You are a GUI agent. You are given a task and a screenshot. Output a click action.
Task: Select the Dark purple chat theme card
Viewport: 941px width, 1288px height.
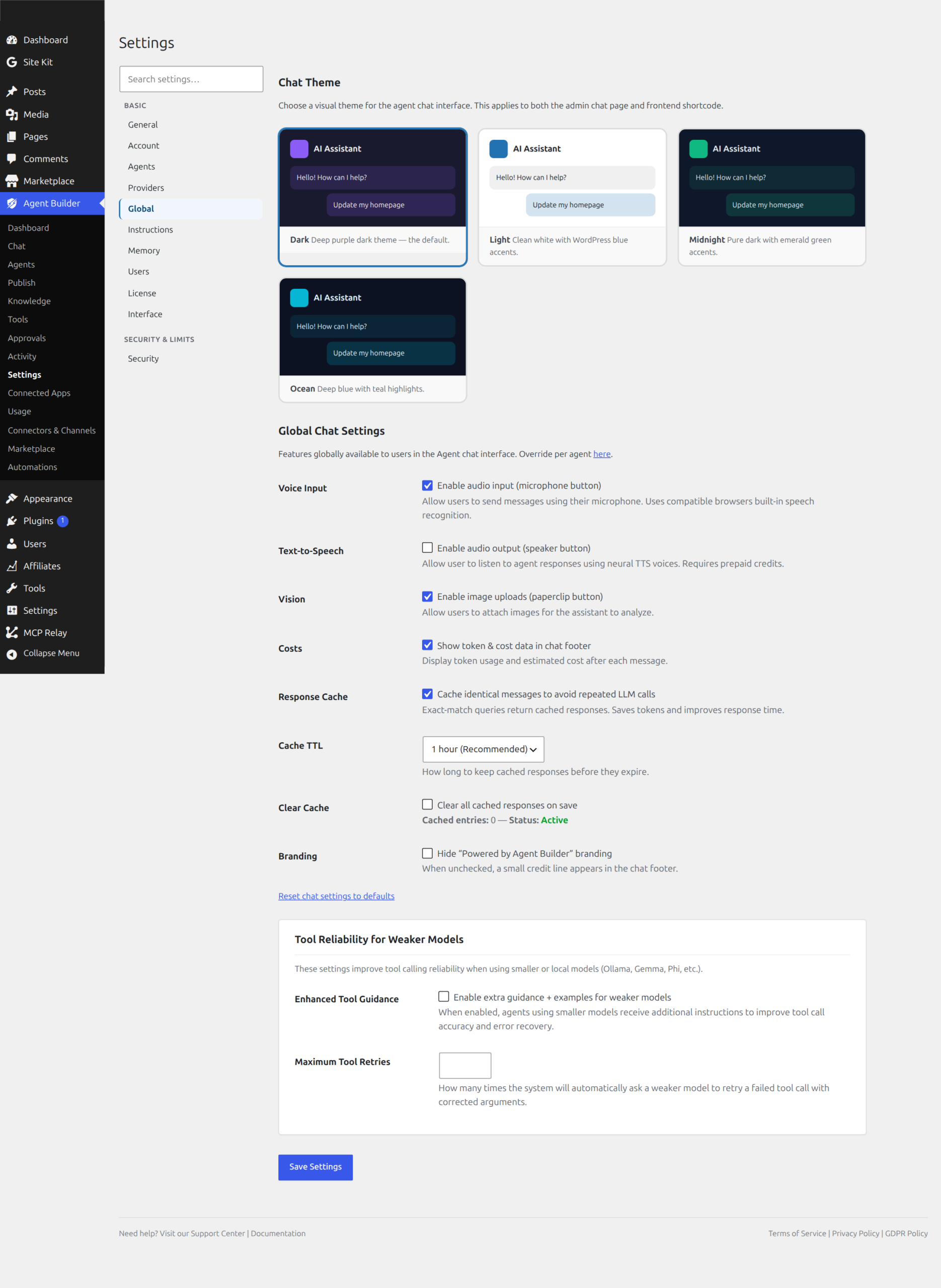[x=372, y=197]
